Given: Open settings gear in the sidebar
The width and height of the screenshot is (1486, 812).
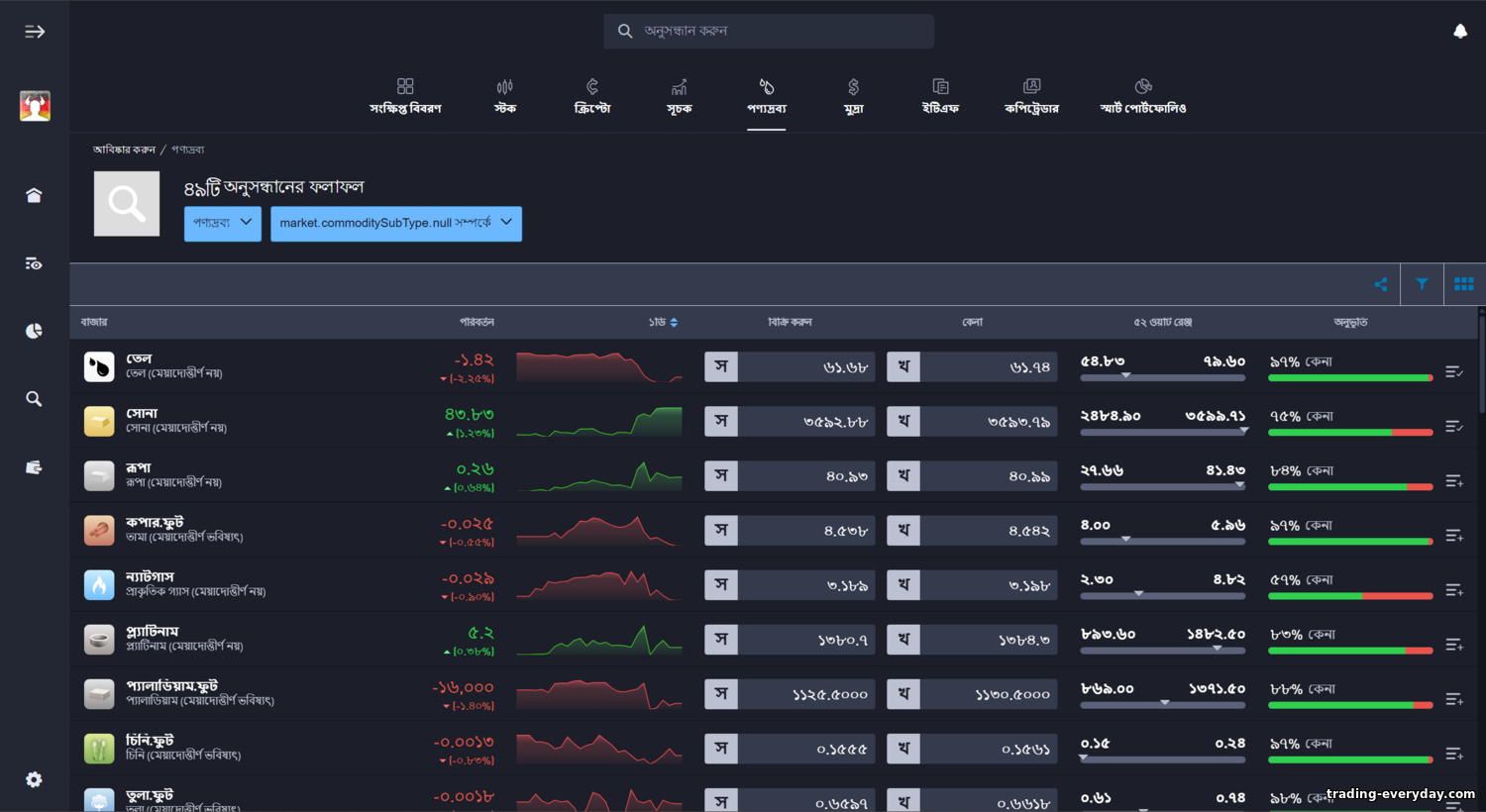Looking at the screenshot, I should point(34,779).
